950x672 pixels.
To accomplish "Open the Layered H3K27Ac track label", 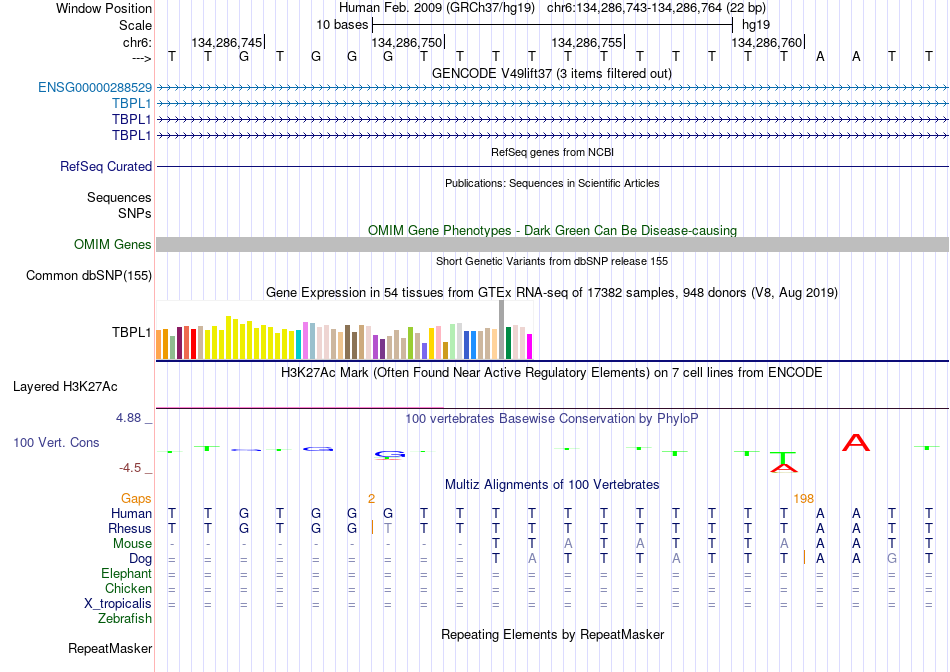I will click(65, 387).
